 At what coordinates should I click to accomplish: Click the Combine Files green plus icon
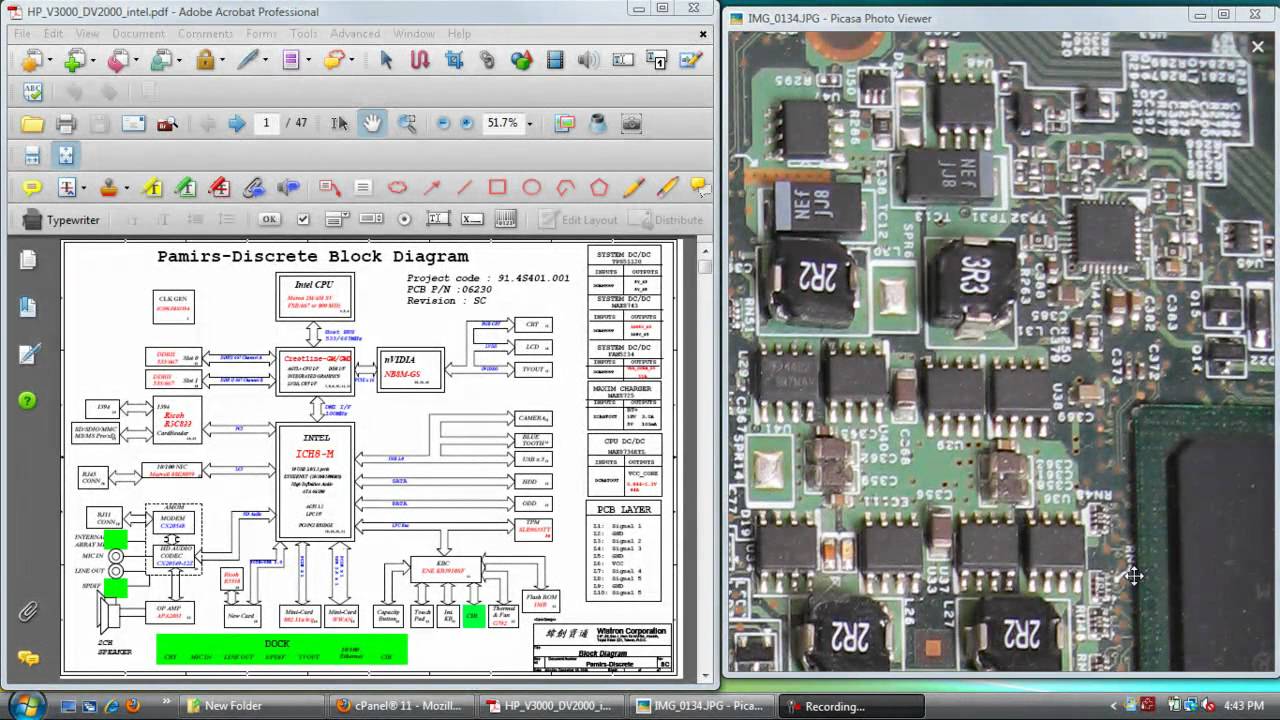(x=73, y=61)
